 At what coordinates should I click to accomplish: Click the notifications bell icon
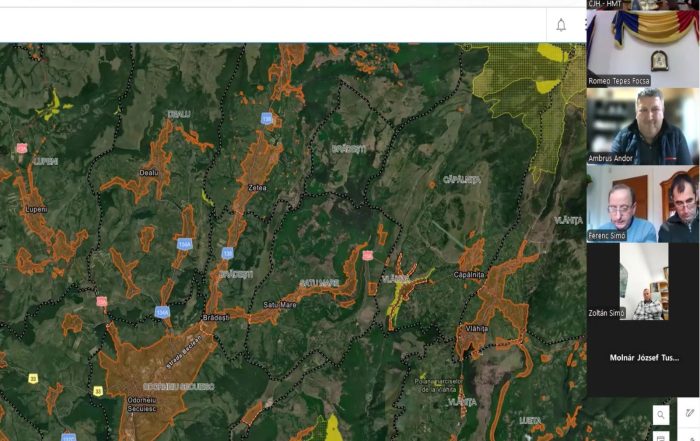point(561,25)
